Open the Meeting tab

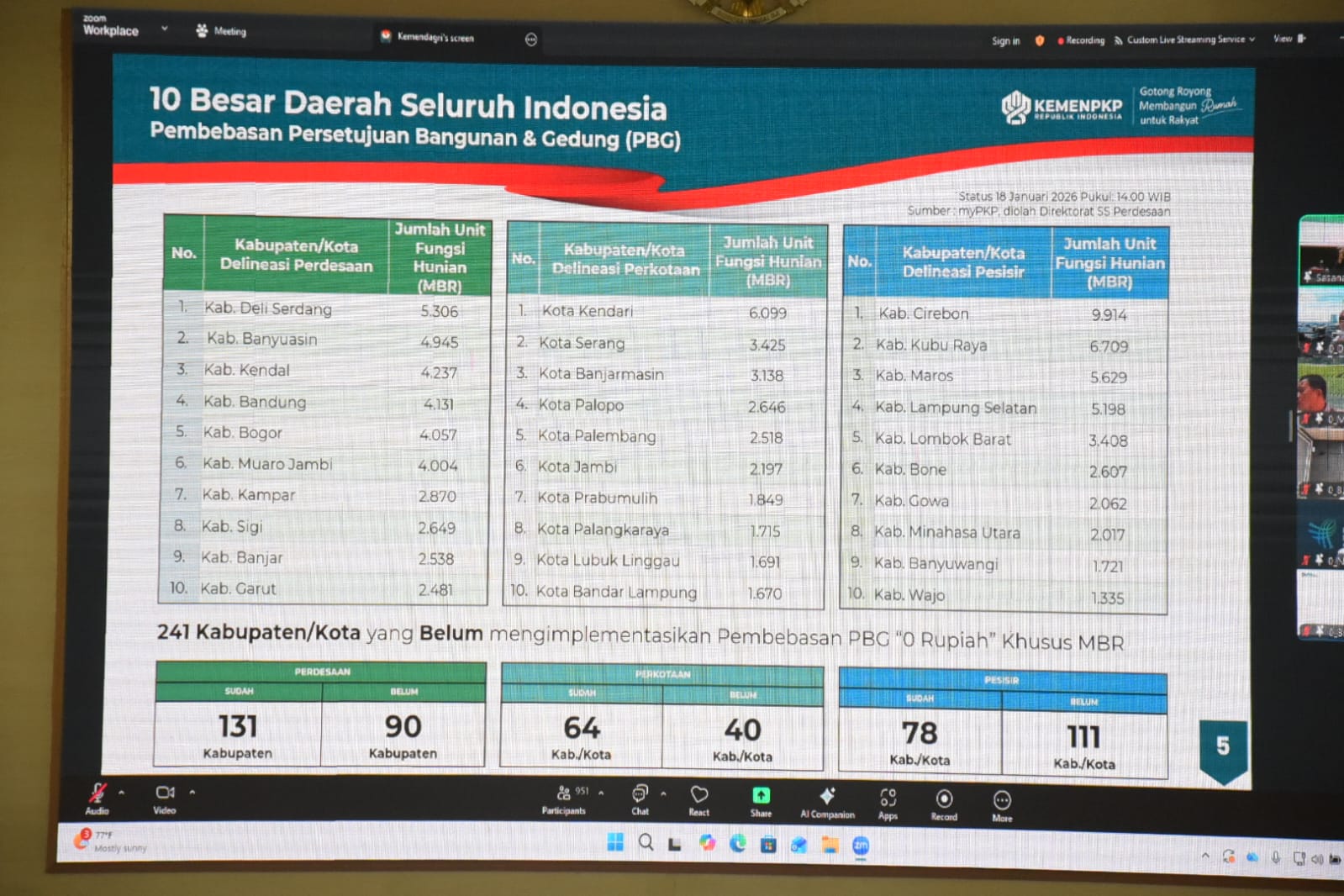(222, 31)
